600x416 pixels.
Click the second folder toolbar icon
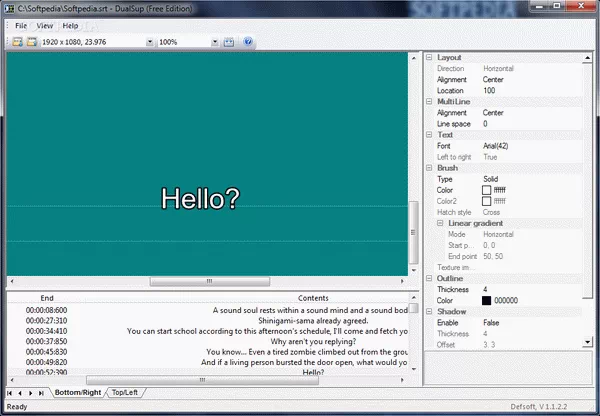(x=31, y=43)
